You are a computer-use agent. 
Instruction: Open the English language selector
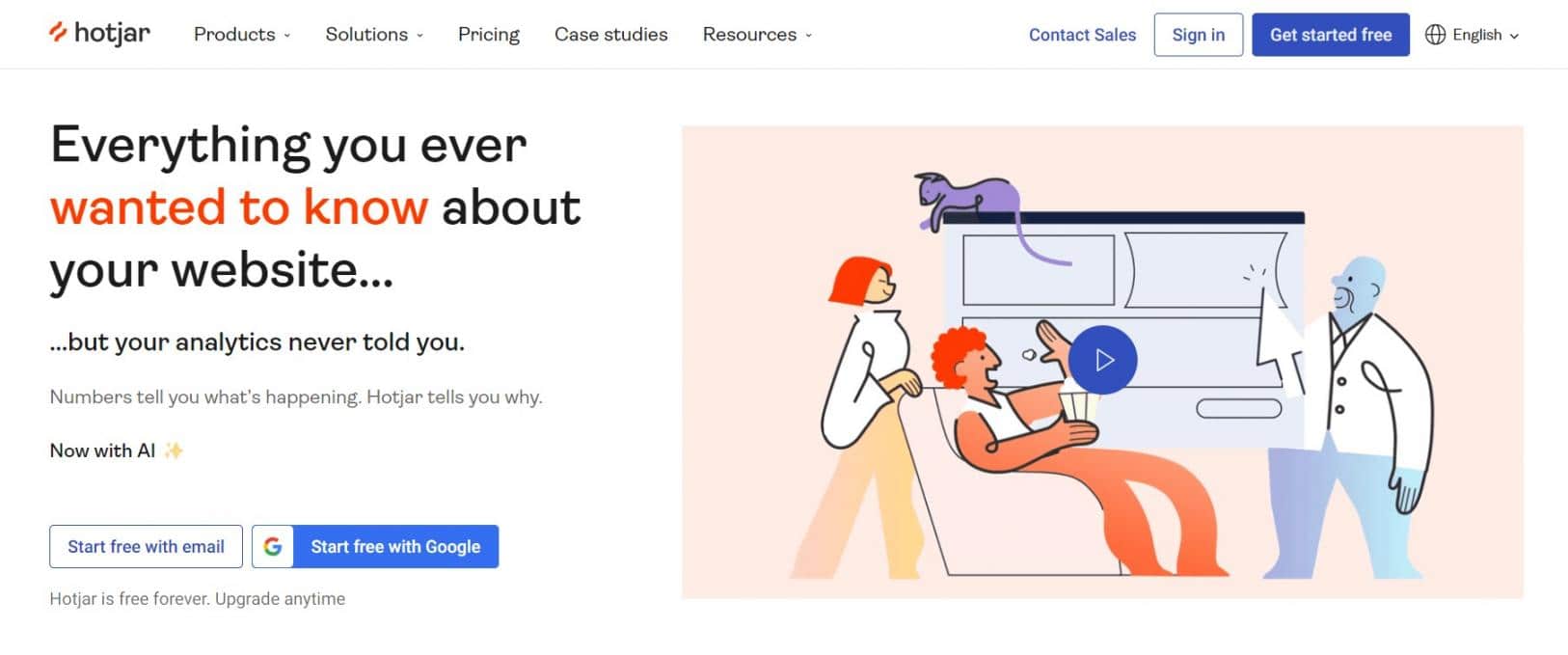[x=1473, y=35]
